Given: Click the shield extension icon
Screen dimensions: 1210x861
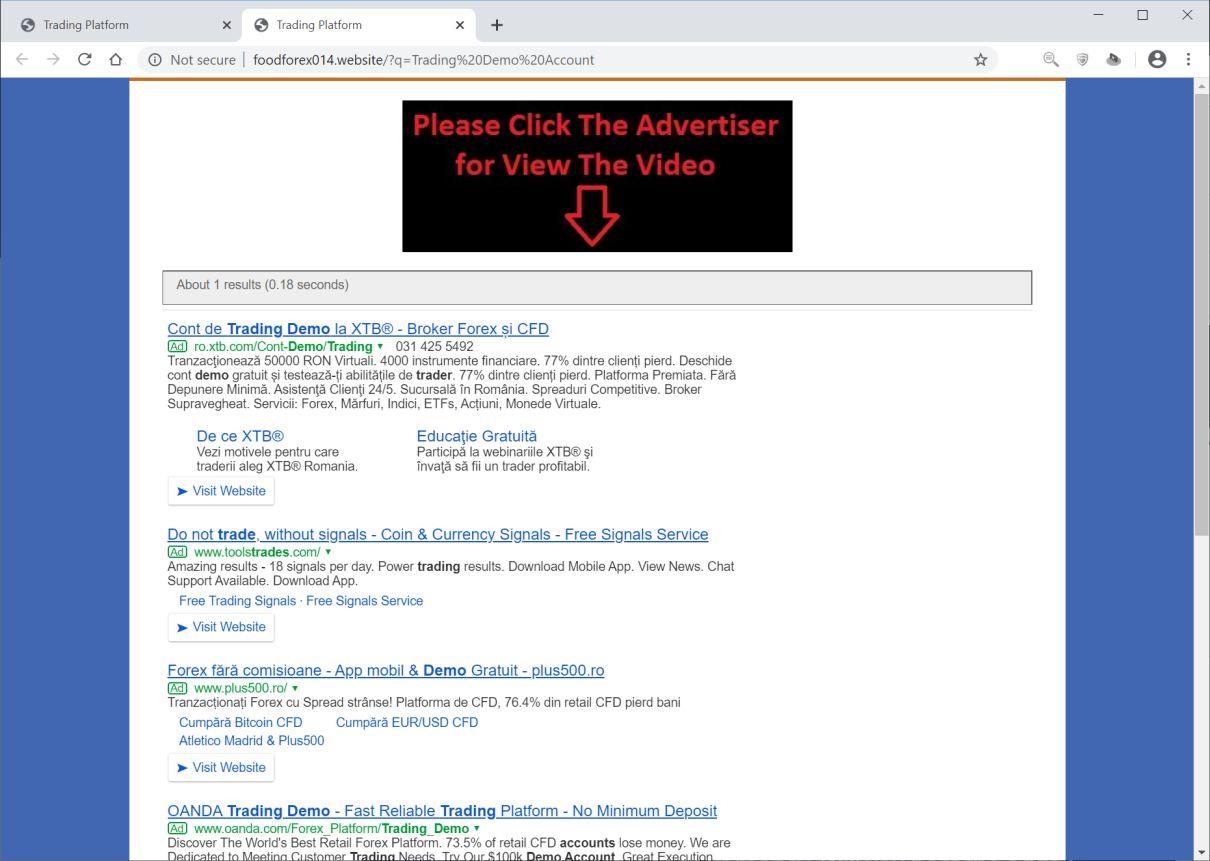Looking at the screenshot, I should tap(1082, 60).
